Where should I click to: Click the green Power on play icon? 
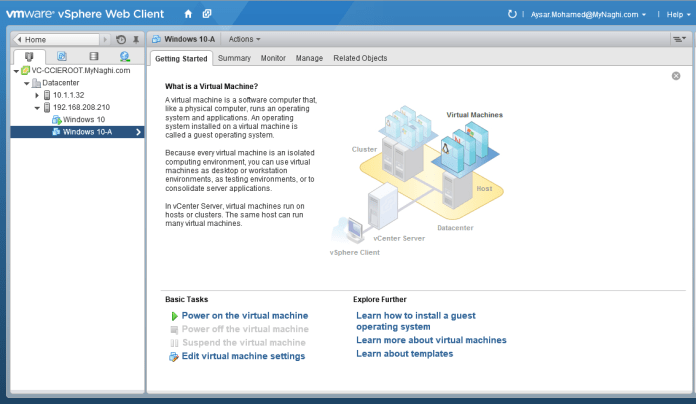click(x=174, y=315)
